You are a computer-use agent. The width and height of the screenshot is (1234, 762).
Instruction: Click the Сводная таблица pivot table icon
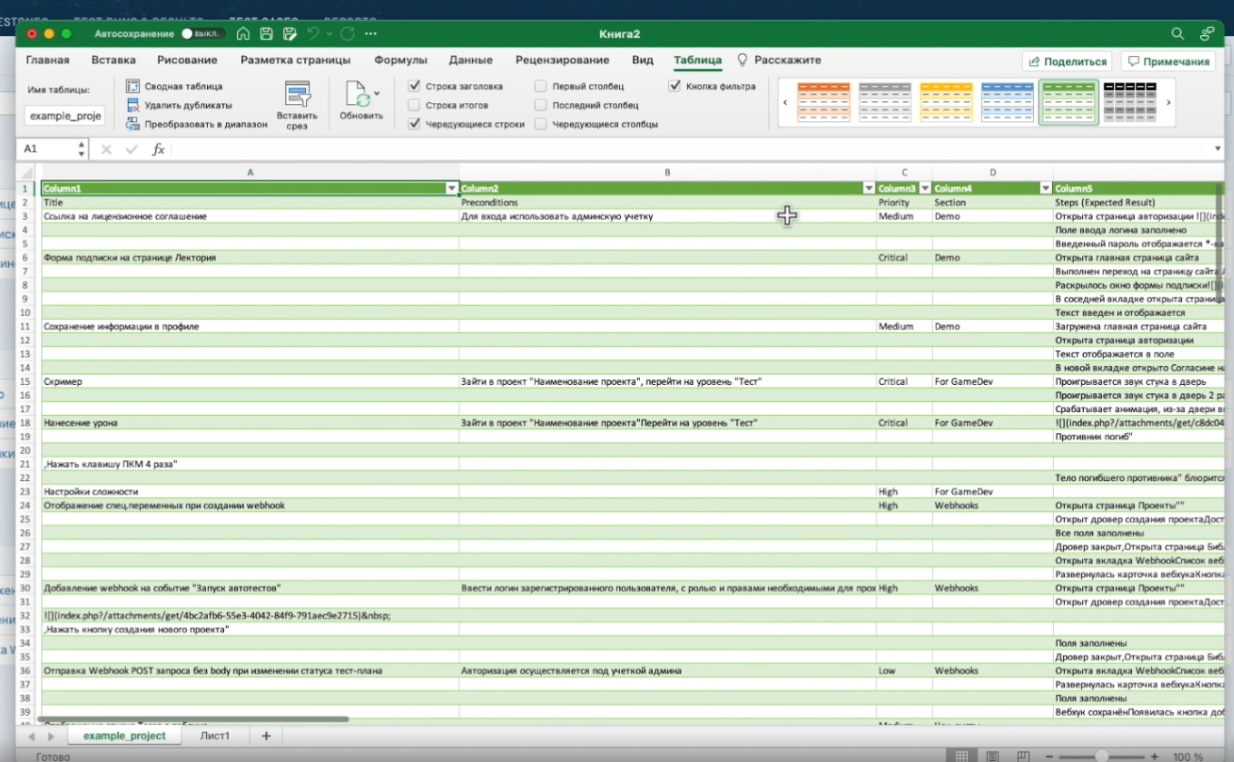click(x=133, y=86)
